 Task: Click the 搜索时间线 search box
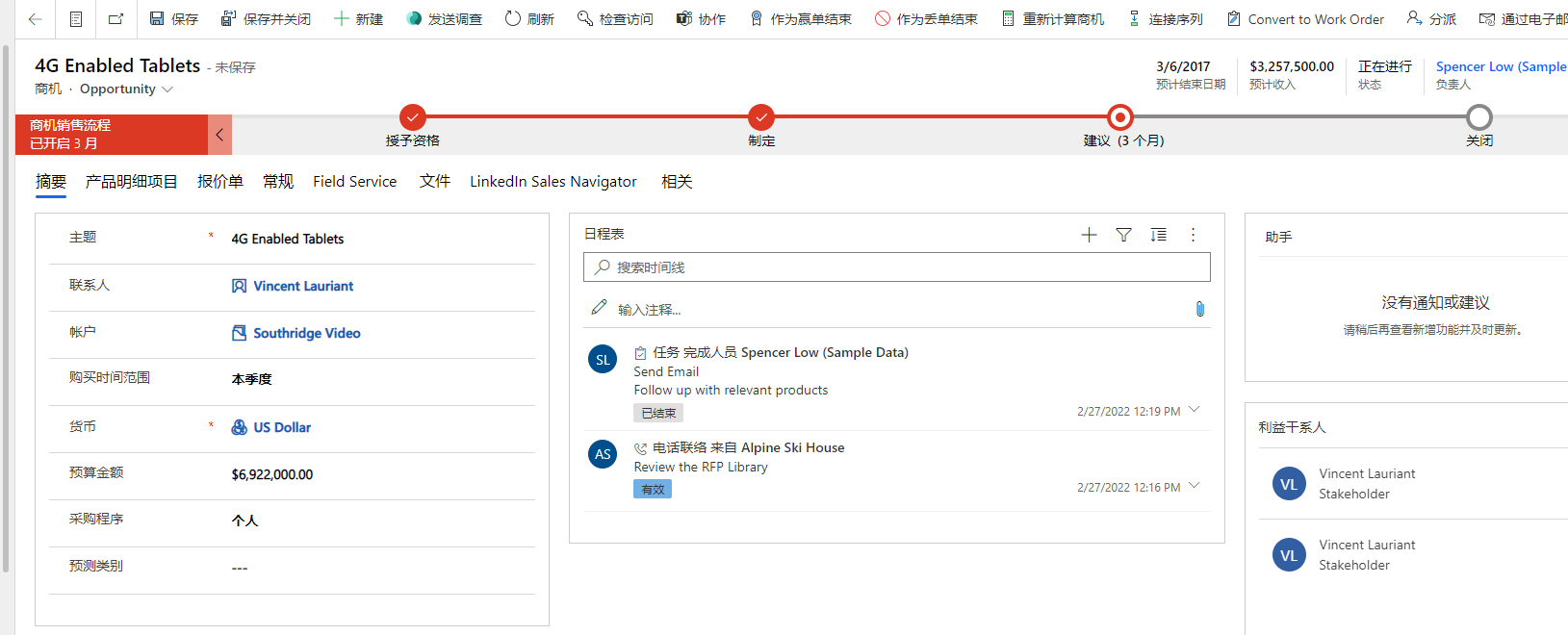tap(897, 267)
